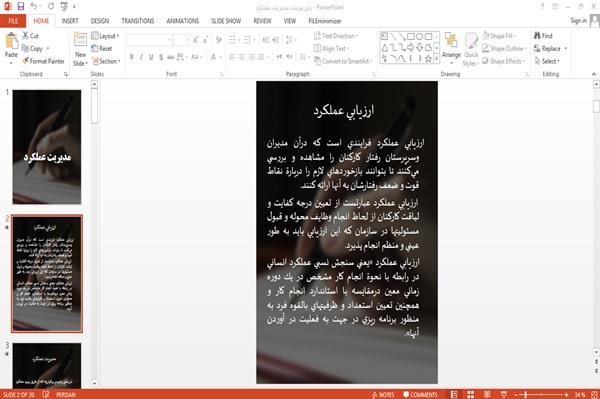Toggle Bold formatting

pos(132,57)
